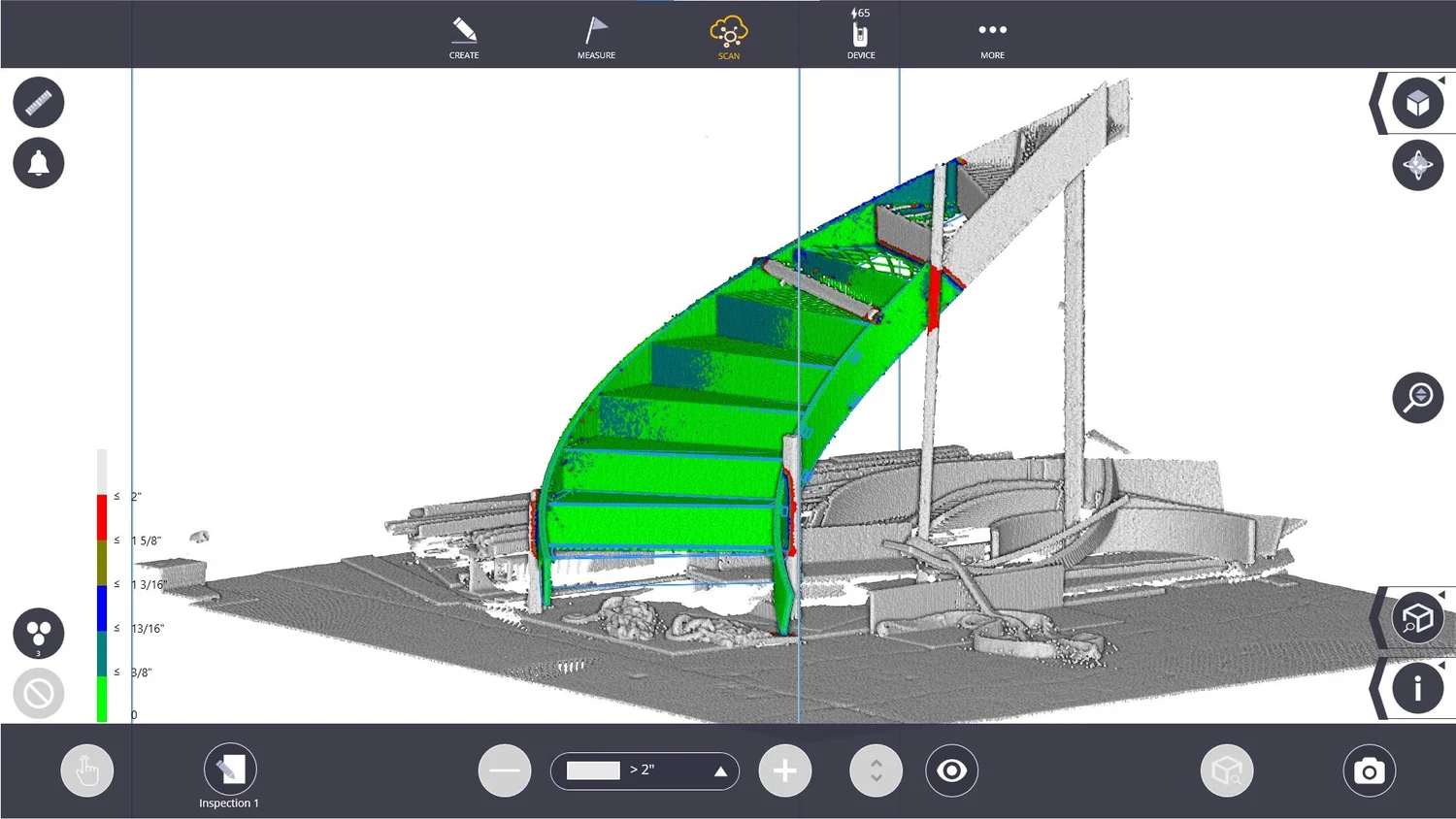The width and height of the screenshot is (1456, 819).
Task: Capture a screenshot with the camera tool
Action: click(x=1369, y=770)
